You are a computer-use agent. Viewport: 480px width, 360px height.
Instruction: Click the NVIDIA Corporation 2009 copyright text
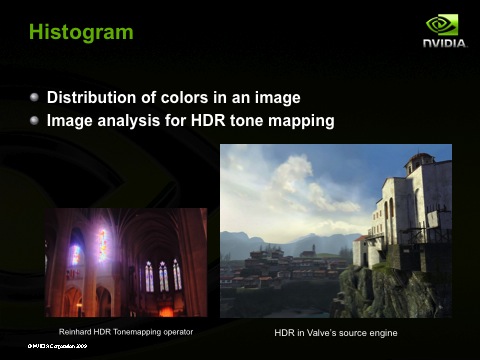point(57,346)
